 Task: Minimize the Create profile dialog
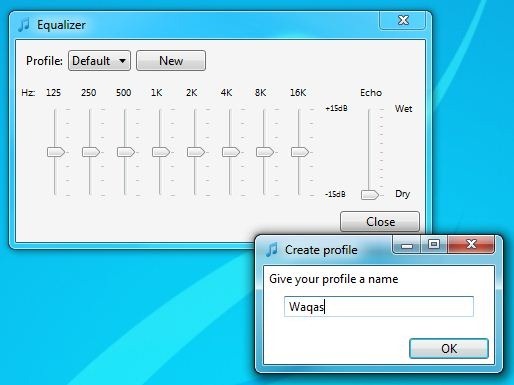[x=407, y=245]
